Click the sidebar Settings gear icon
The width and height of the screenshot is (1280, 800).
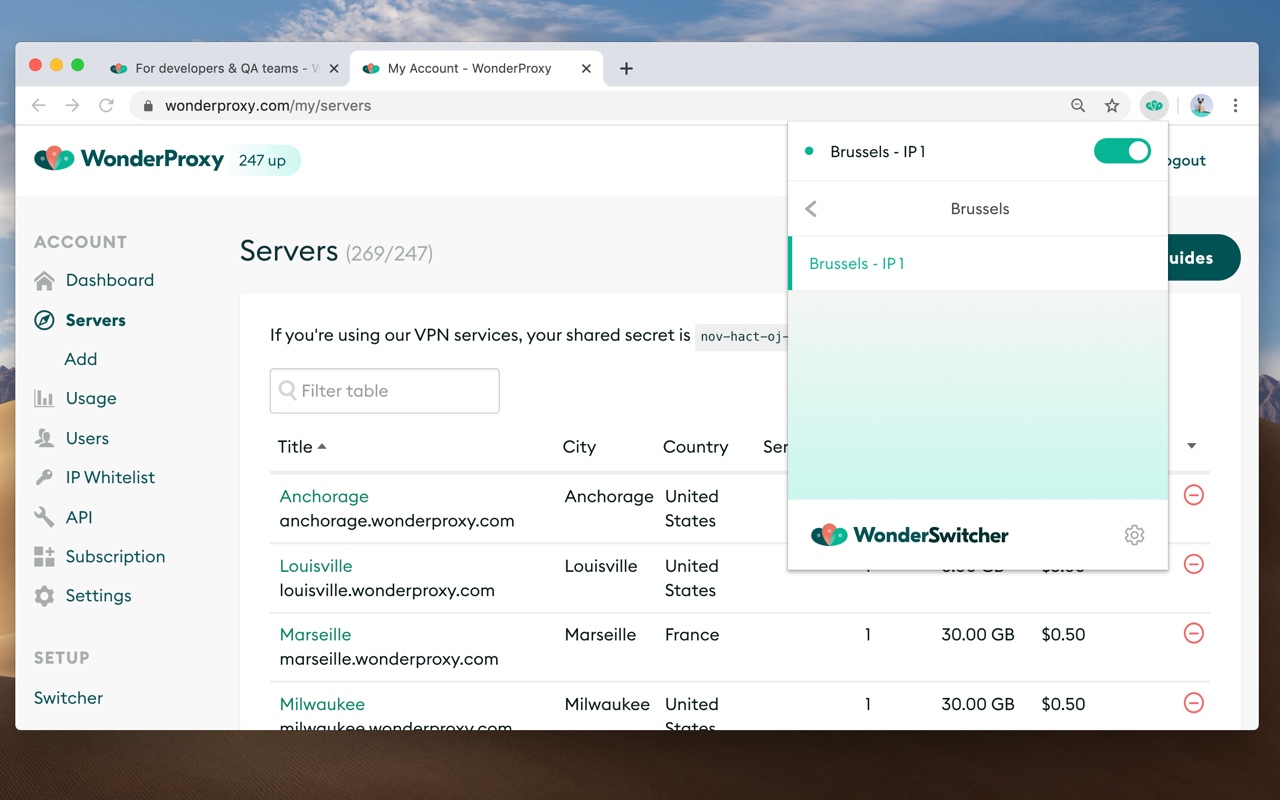[44, 596]
